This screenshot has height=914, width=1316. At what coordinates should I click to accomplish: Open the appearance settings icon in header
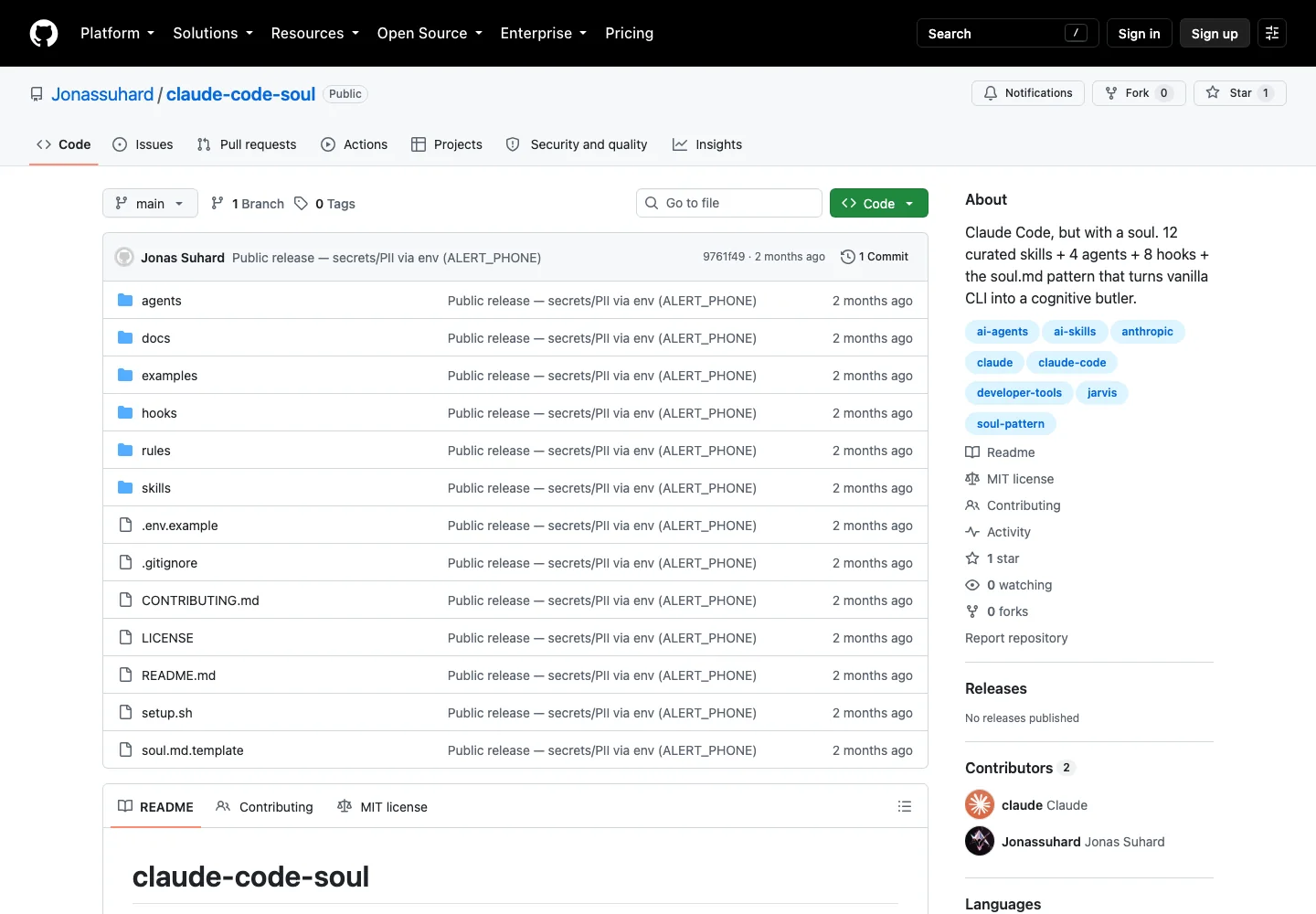click(1272, 33)
